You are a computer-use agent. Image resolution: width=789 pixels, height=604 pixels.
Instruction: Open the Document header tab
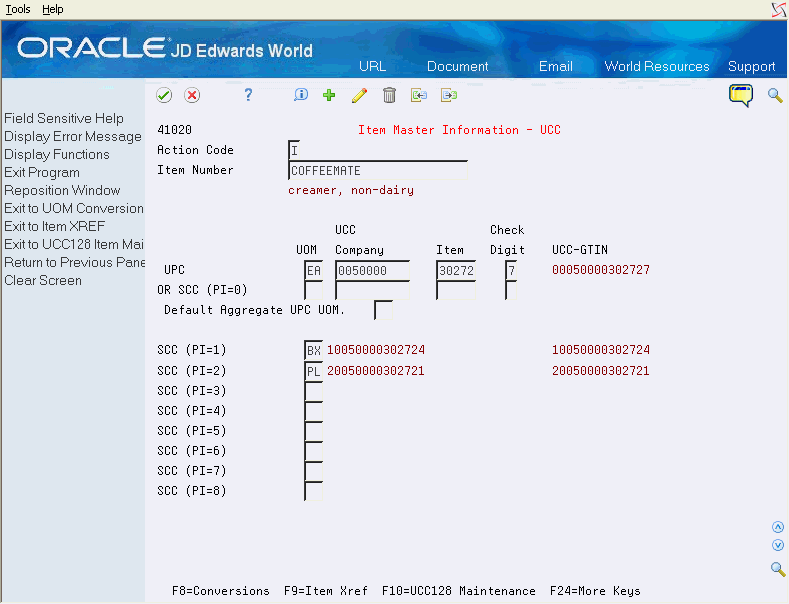pyautogui.click(x=457, y=66)
